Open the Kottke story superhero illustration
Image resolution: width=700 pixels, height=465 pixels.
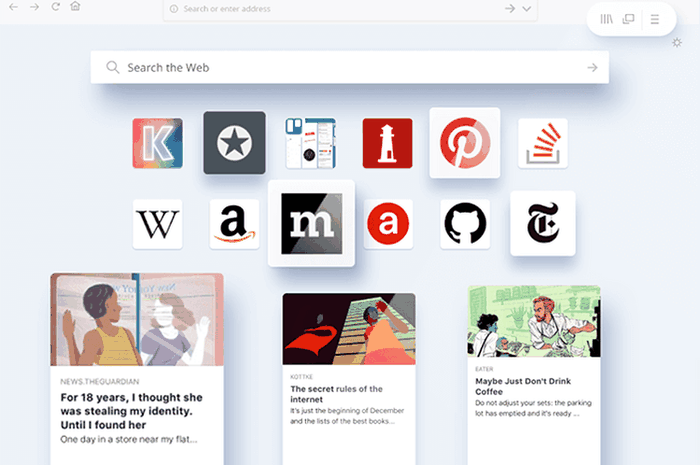tap(349, 329)
